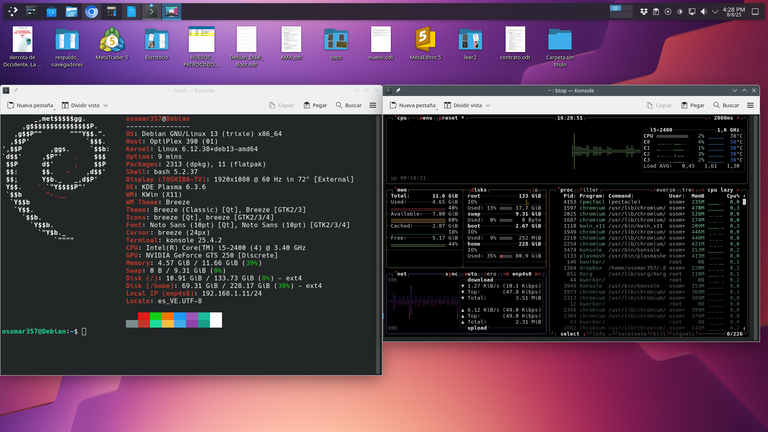The width and height of the screenshot is (768, 432).
Task: Click 'Buscar' in bash Konsole toolbar
Action: click(x=349, y=105)
